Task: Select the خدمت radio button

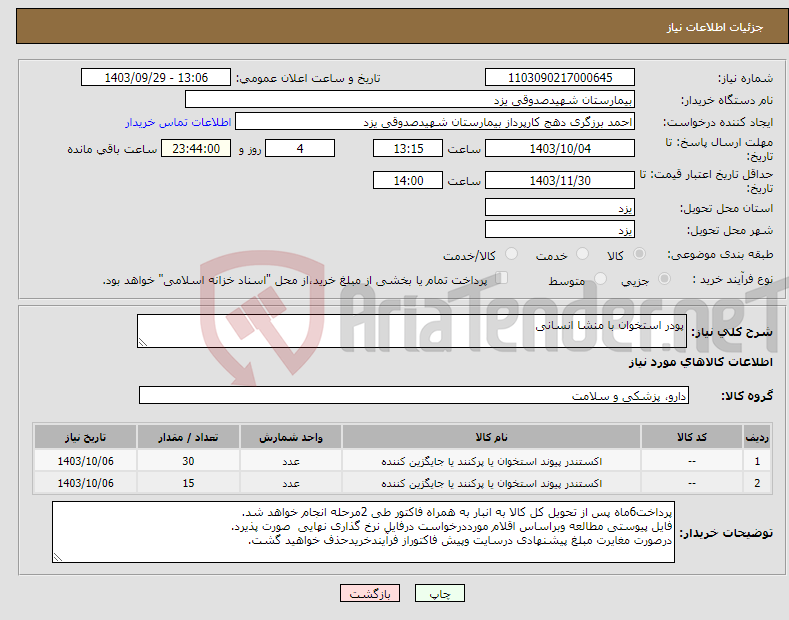Action: point(582,254)
